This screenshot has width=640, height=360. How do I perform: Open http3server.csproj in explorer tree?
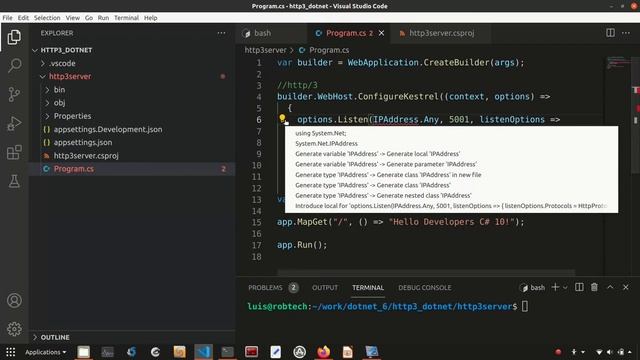point(86,156)
